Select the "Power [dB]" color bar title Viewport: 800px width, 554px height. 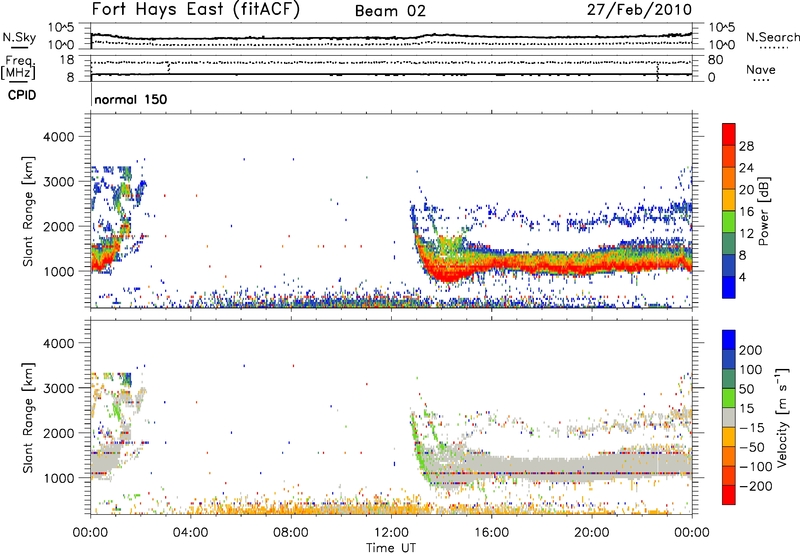pyautogui.click(x=763, y=211)
